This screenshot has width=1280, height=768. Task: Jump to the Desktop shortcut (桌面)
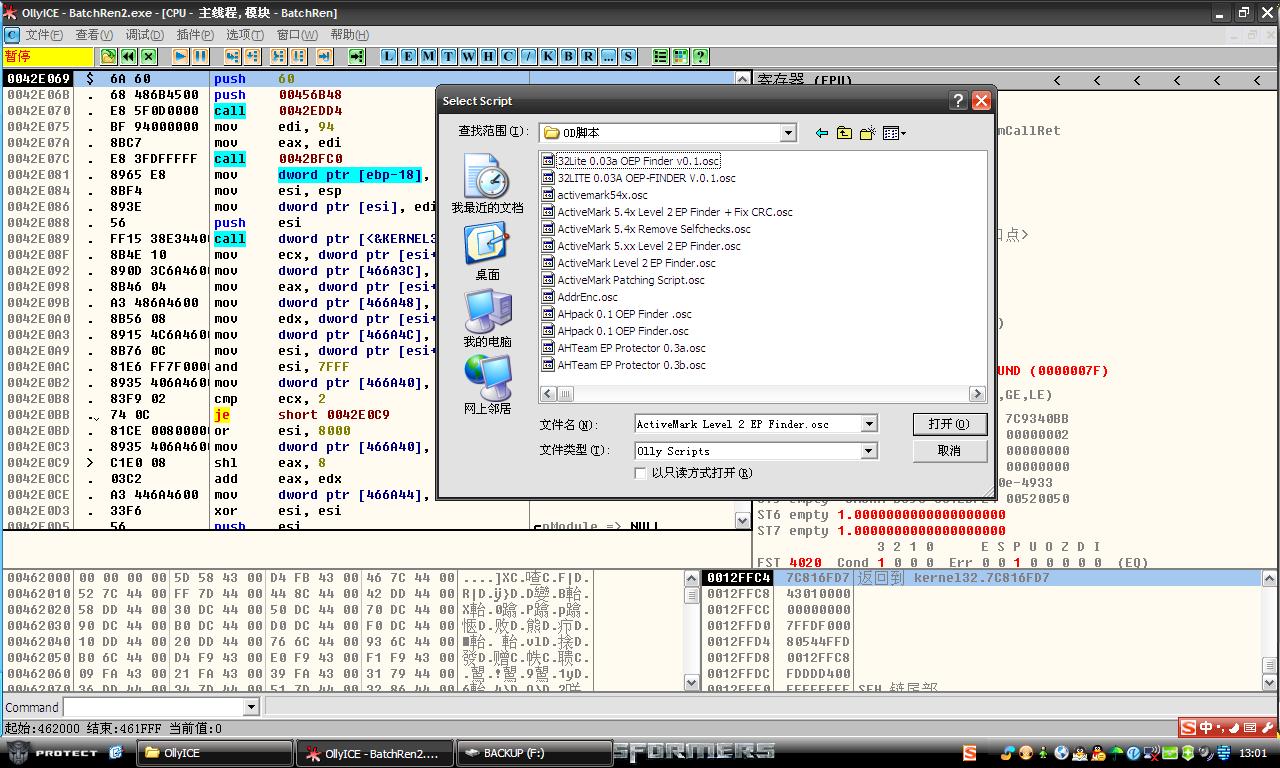pos(487,250)
